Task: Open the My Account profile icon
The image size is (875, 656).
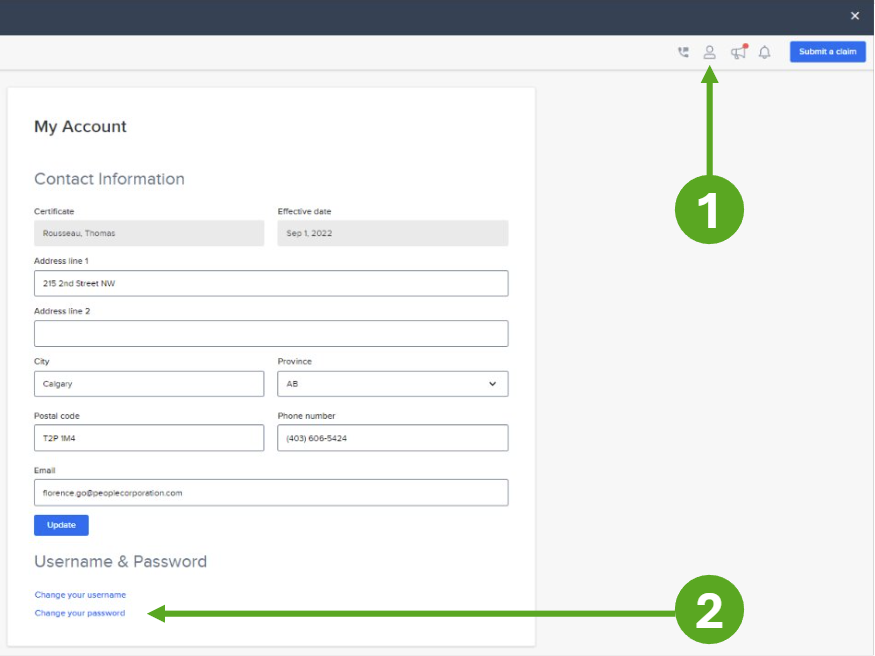Action: (x=709, y=52)
